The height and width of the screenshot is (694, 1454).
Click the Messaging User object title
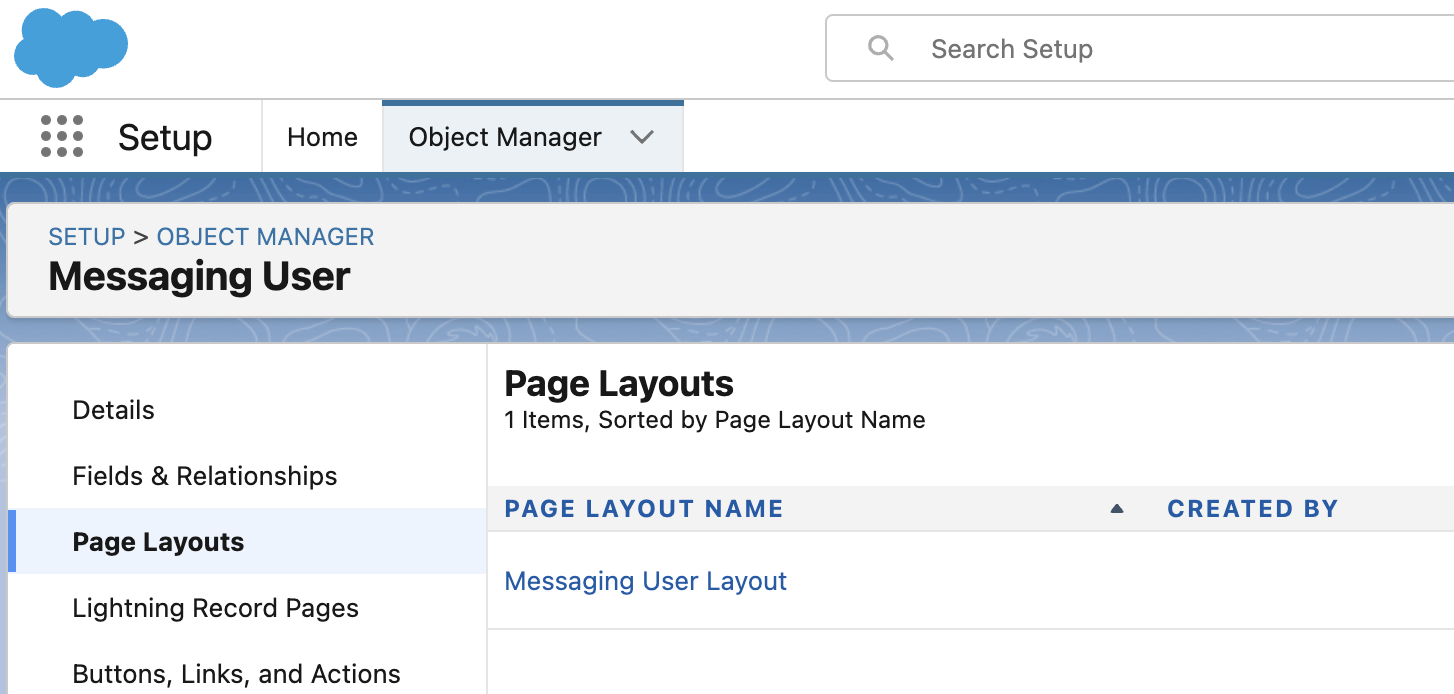[x=200, y=277]
